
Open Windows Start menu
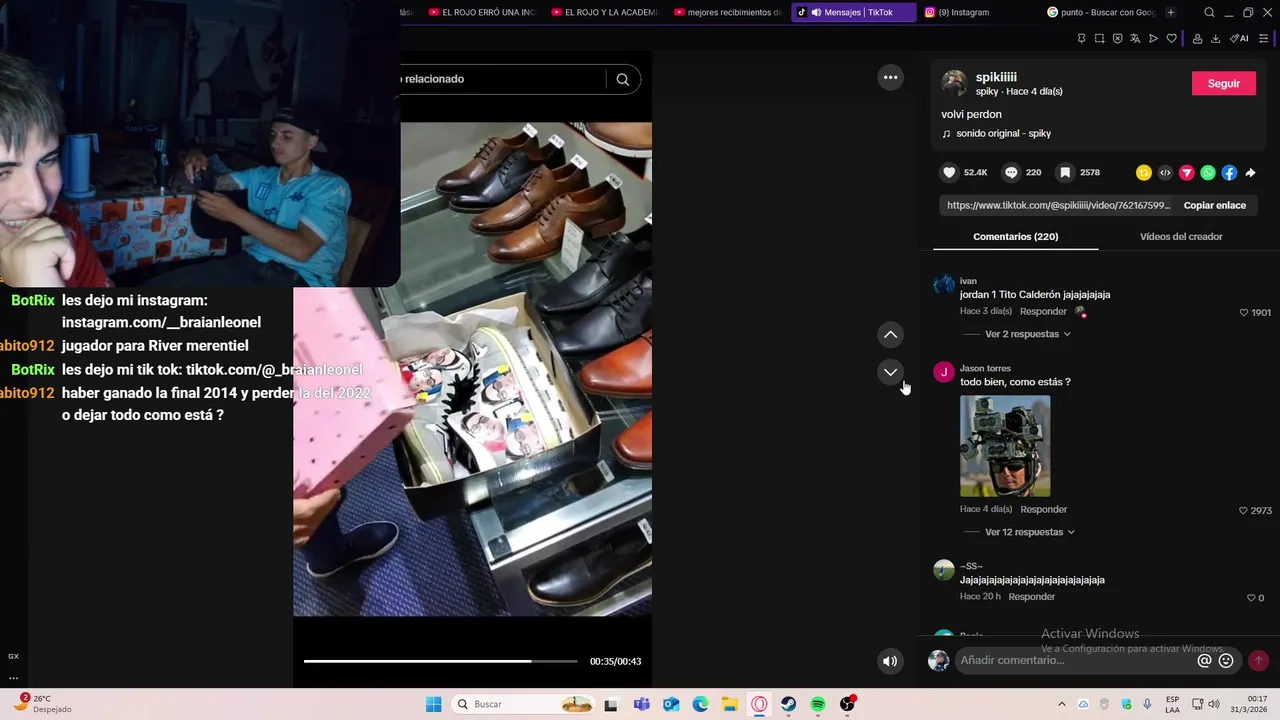coord(433,704)
